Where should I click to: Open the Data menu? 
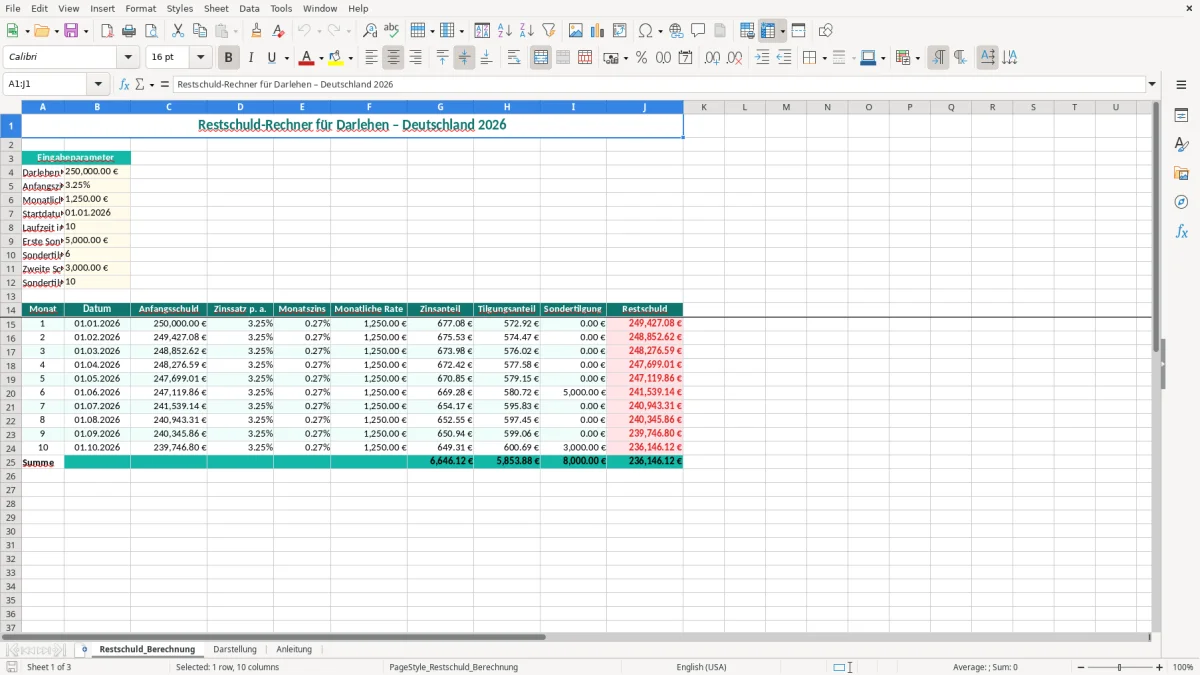pyautogui.click(x=249, y=8)
